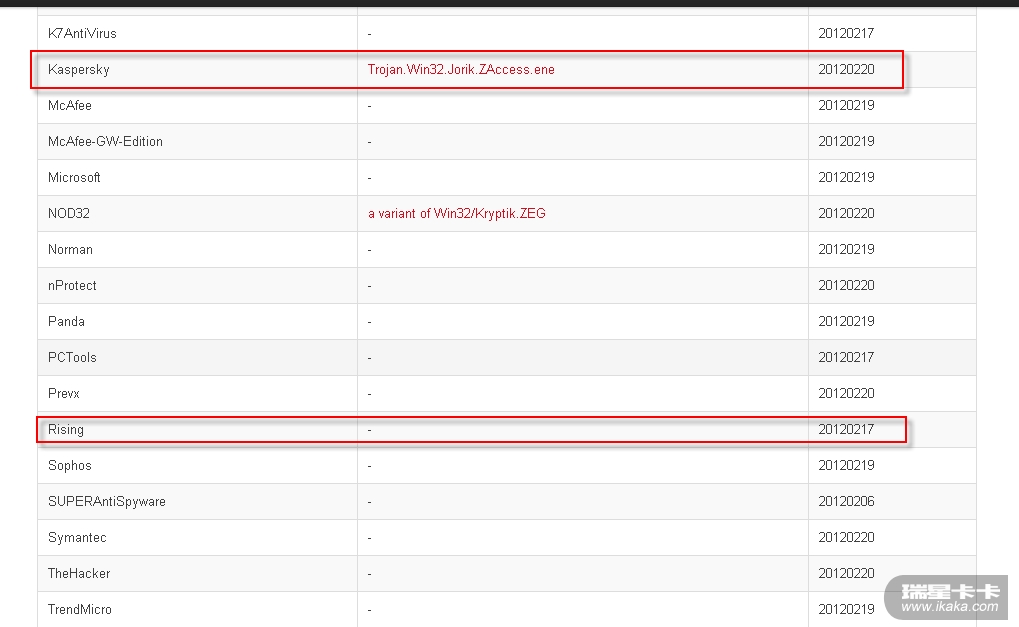Screen dimensions: 1019x627
Task: Click the 20120206 date in SUPERAntiSpyware row
Action: 846,502
